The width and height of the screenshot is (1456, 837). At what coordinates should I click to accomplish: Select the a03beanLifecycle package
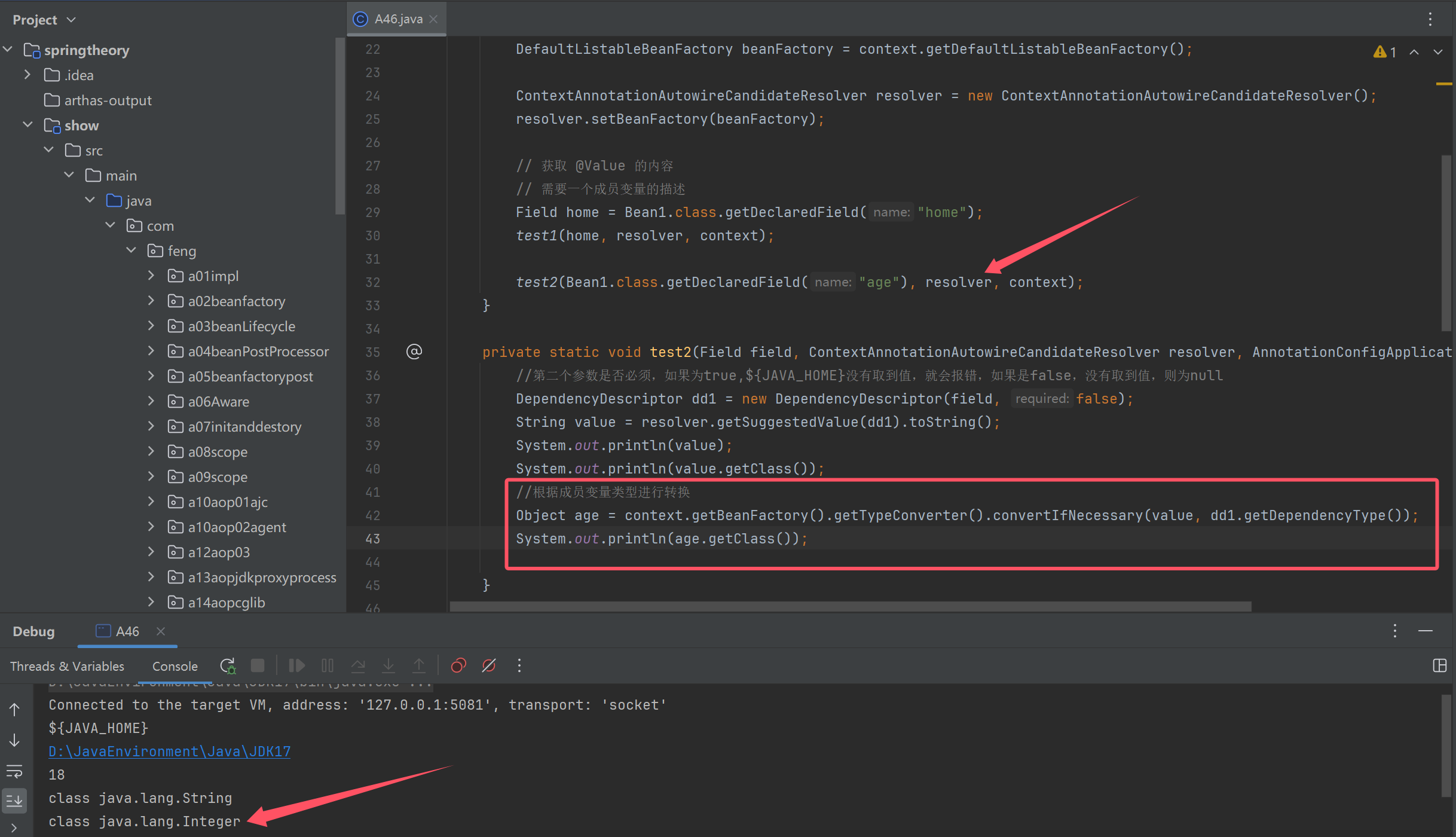[x=241, y=326]
